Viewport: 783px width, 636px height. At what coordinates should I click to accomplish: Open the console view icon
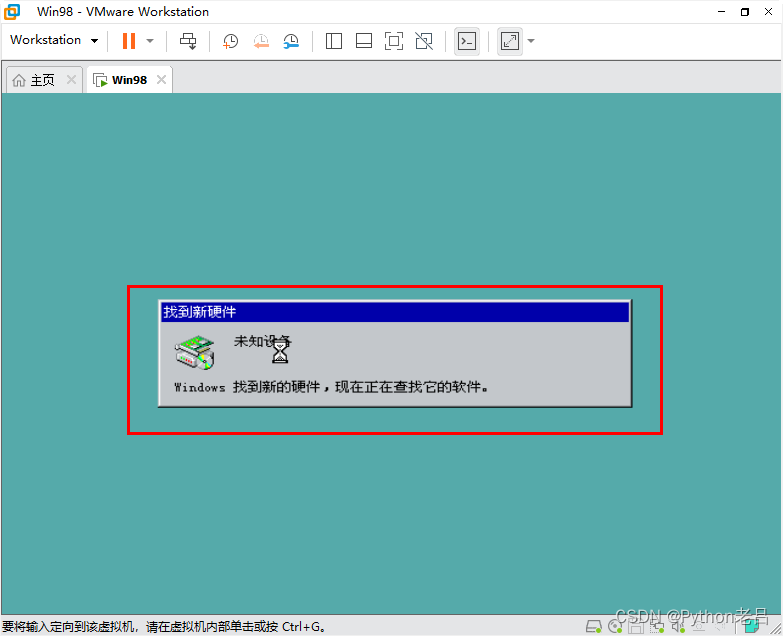tap(467, 41)
